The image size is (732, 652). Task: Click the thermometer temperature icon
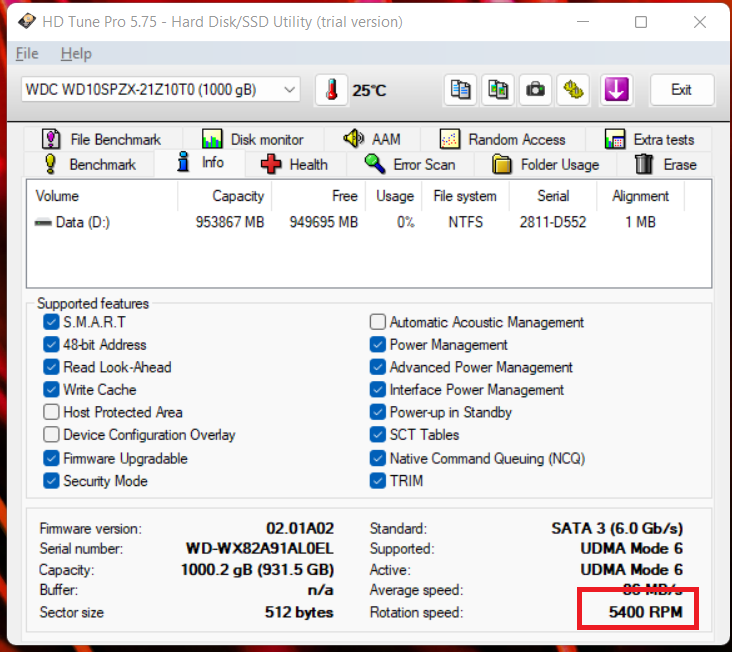[331, 90]
